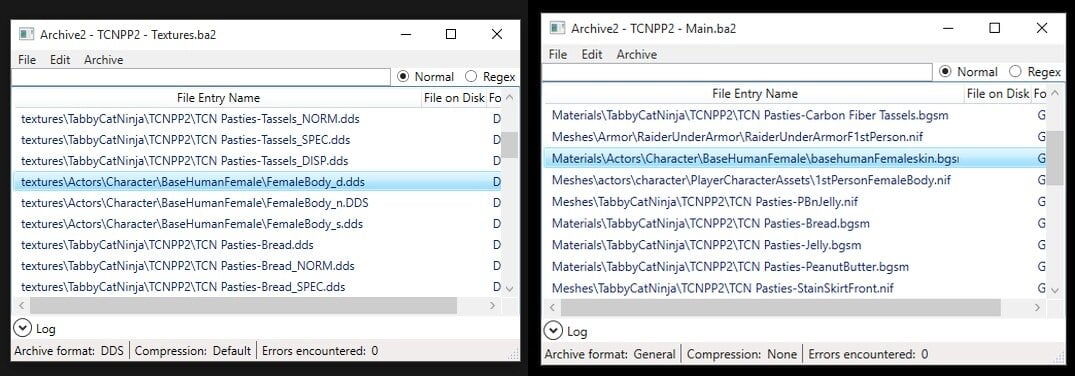Viewport: 1075px width, 376px height.
Task: Select Normal radio in Textures.ba2 window
Action: pos(403,77)
